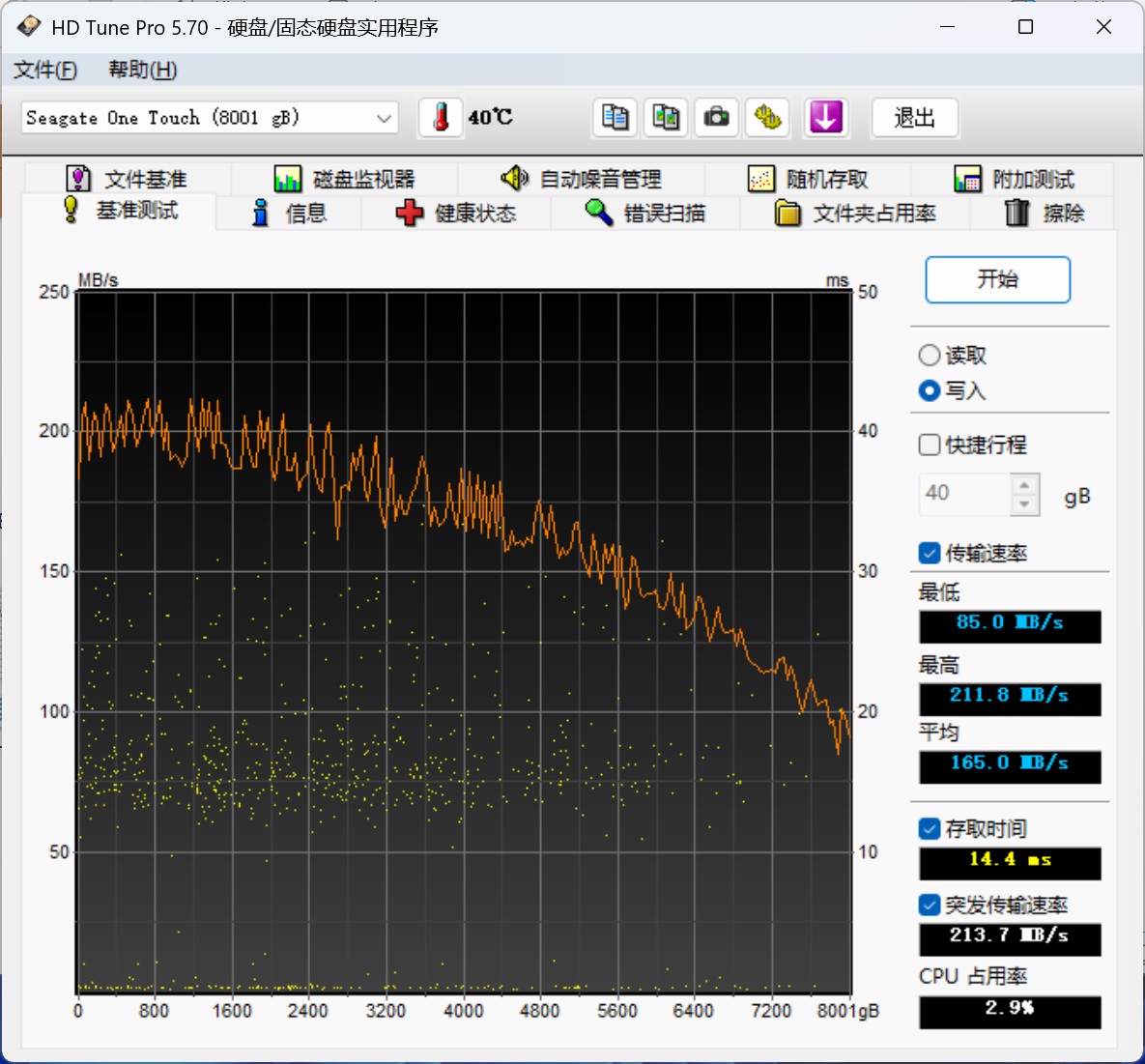Viewport: 1145px width, 1064px height.
Task: Open the 错误扫描 magnifier tab
Action: pyautogui.click(x=645, y=214)
